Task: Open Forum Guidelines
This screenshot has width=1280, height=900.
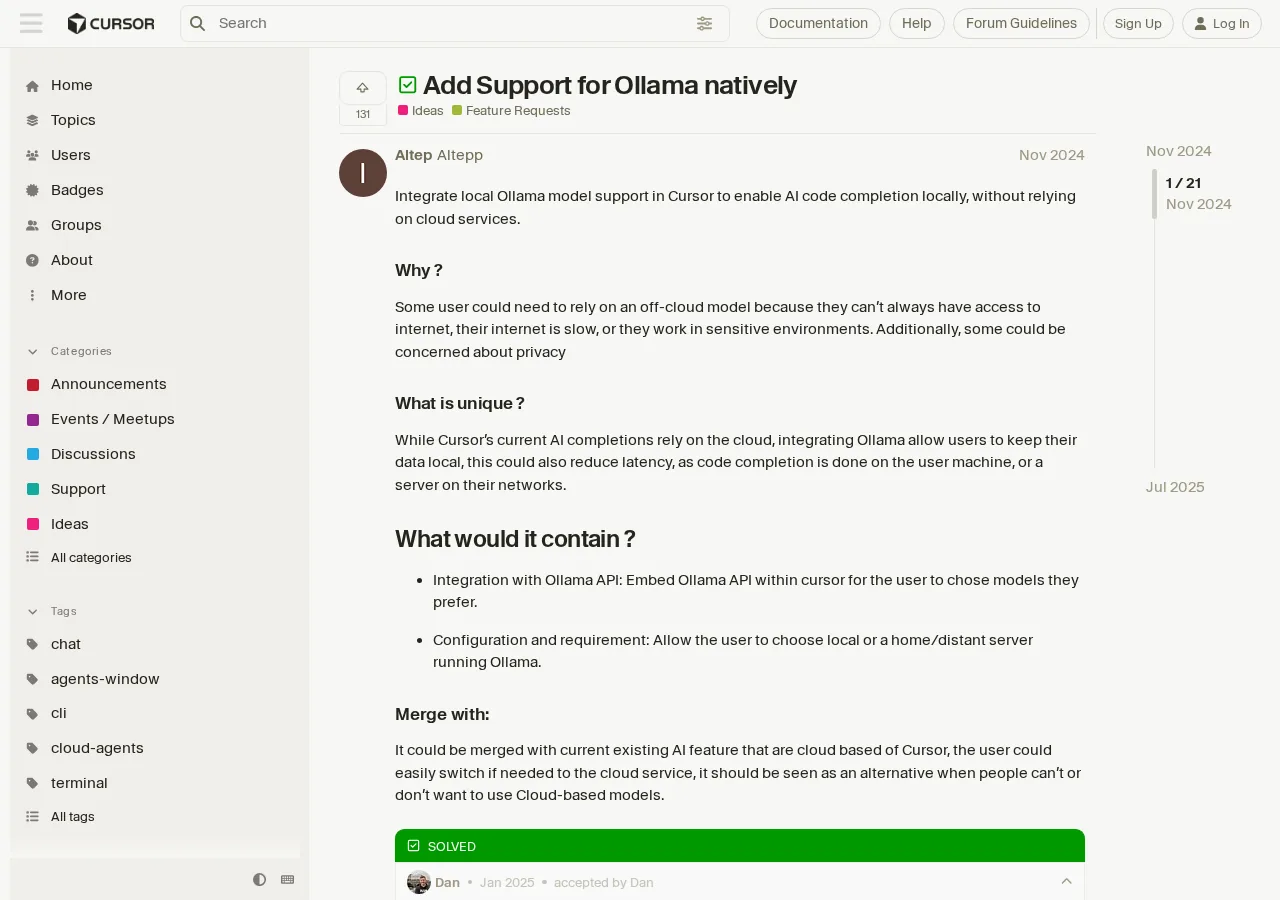Action: pyautogui.click(x=1021, y=23)
